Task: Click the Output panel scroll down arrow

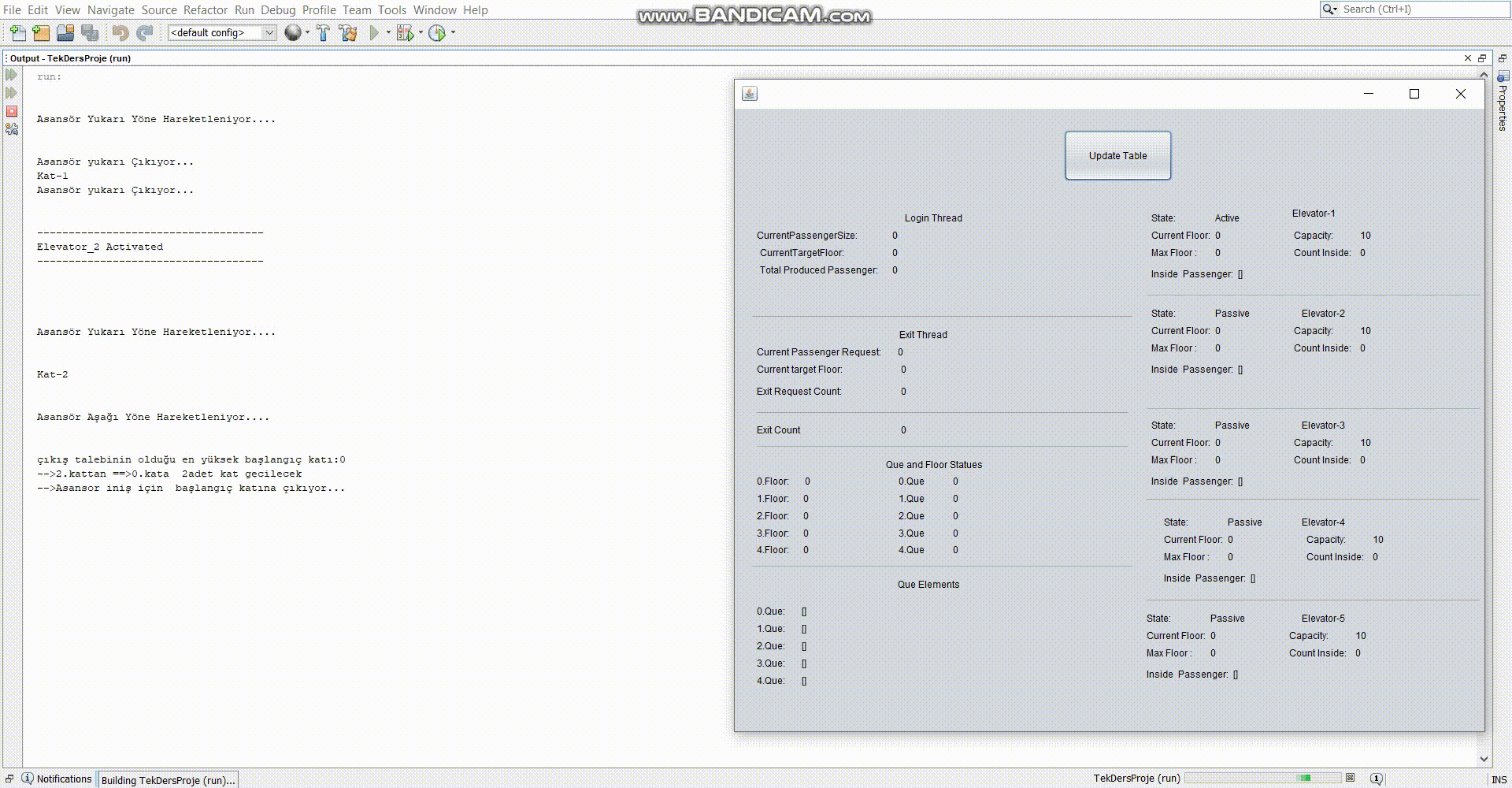Action: click(x=1484, y=760)
